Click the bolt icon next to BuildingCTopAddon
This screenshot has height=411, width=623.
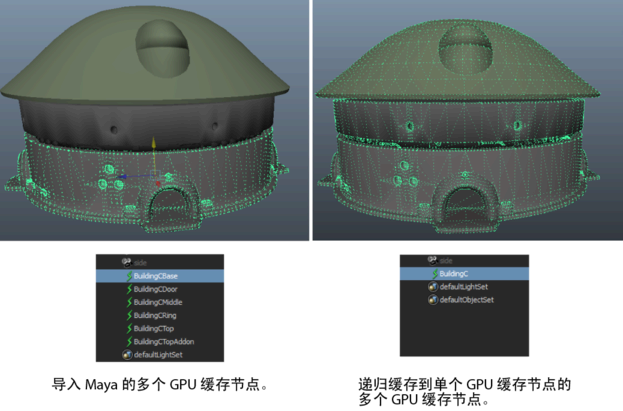[129, 341]
